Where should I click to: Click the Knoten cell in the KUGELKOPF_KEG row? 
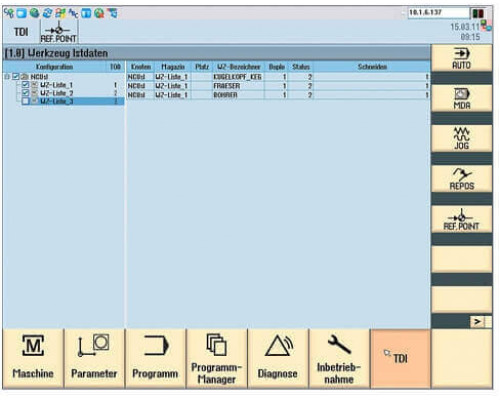coord(140,77)
